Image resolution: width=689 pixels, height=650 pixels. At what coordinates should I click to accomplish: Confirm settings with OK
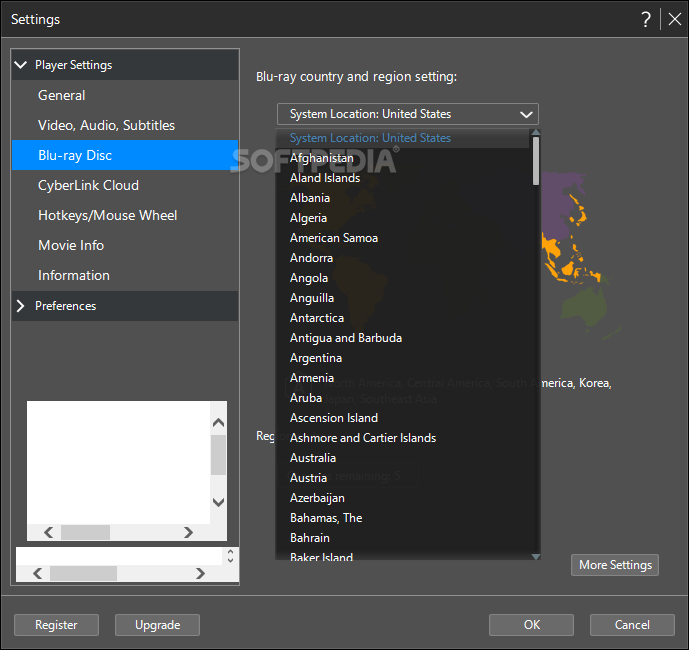tap(531, 625)
